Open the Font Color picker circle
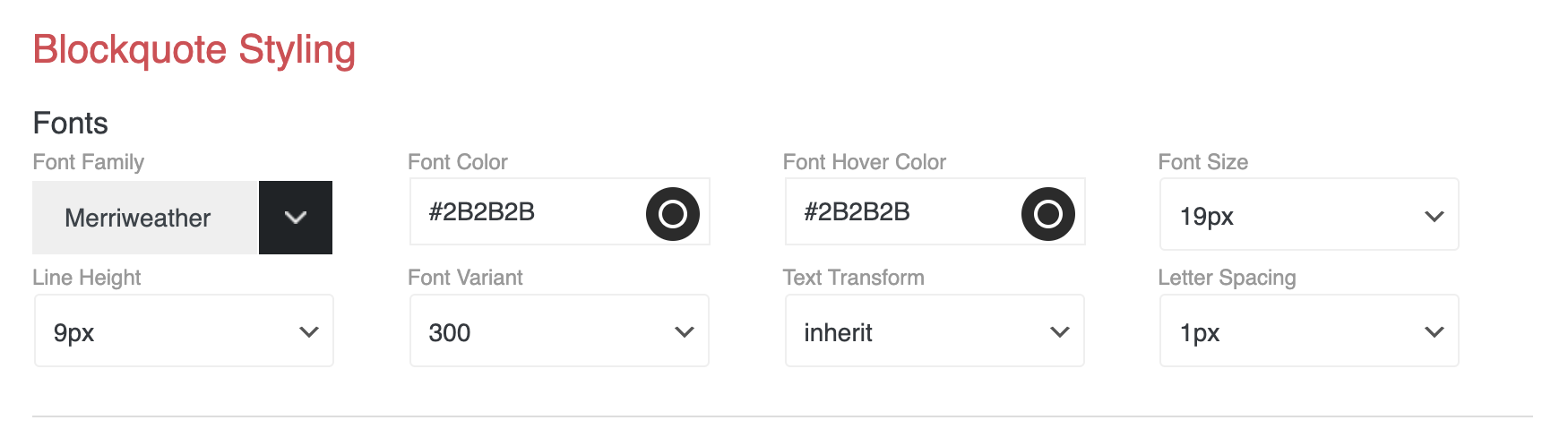Screen dimensions: 1568x446 click(x=672, y=214)
